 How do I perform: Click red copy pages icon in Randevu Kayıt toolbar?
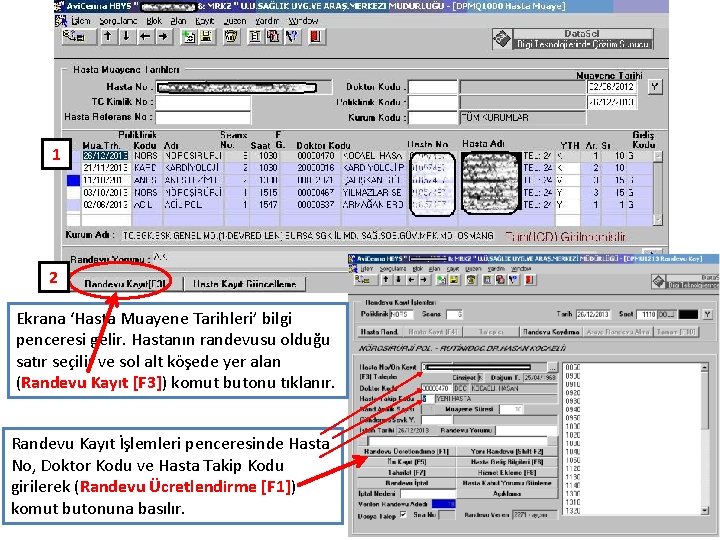click(501, 279)
